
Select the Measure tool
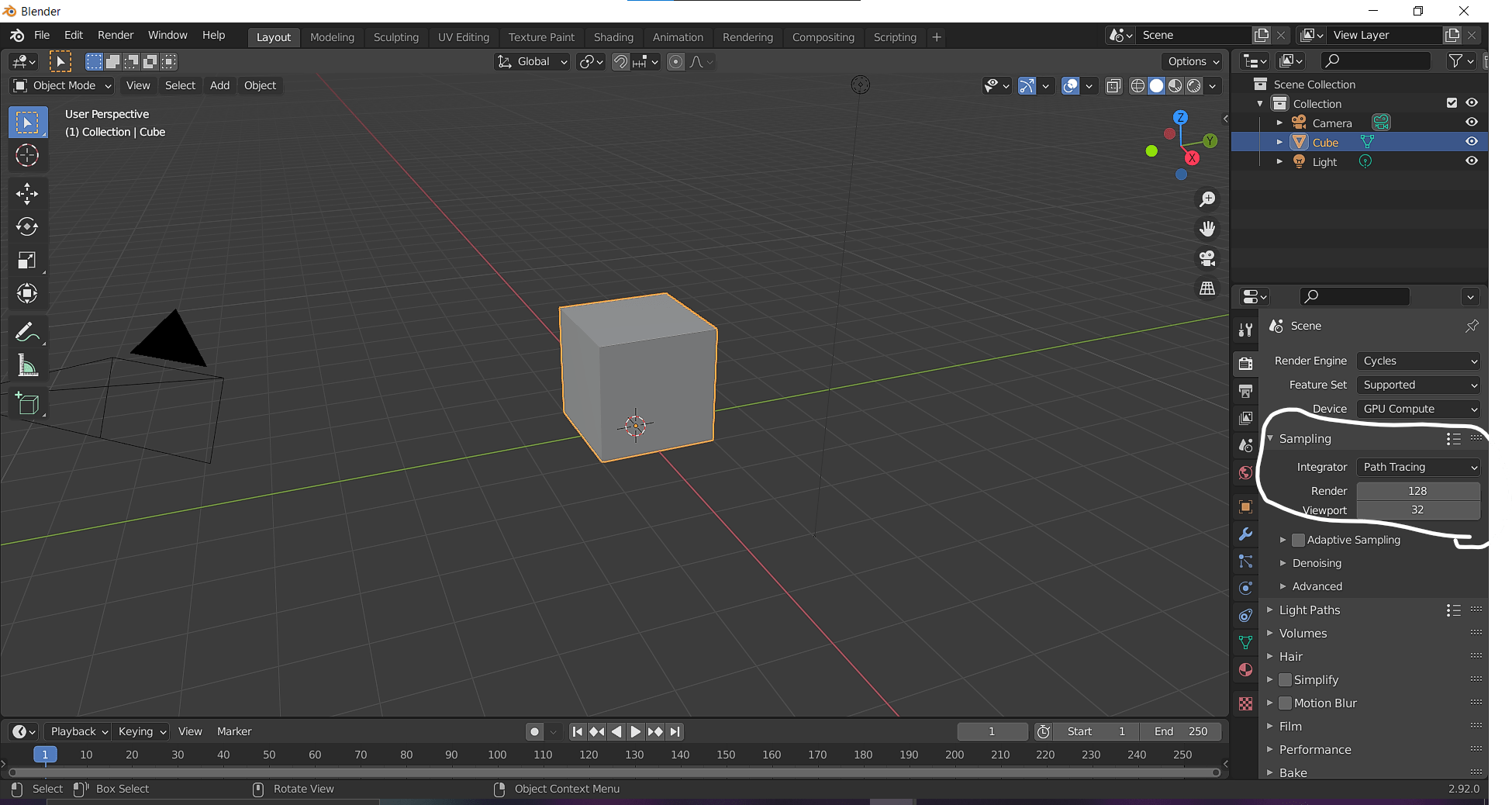click(x=27, y=365)
